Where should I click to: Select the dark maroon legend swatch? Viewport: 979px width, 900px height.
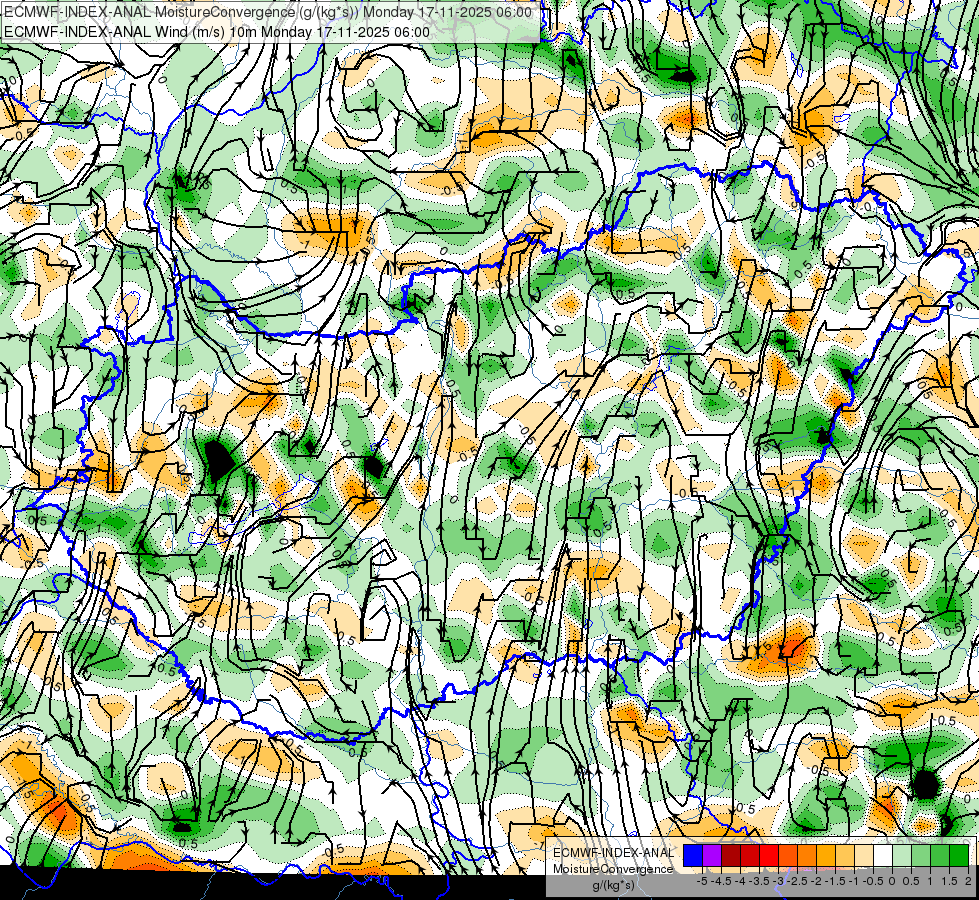(x=731, y=855)
